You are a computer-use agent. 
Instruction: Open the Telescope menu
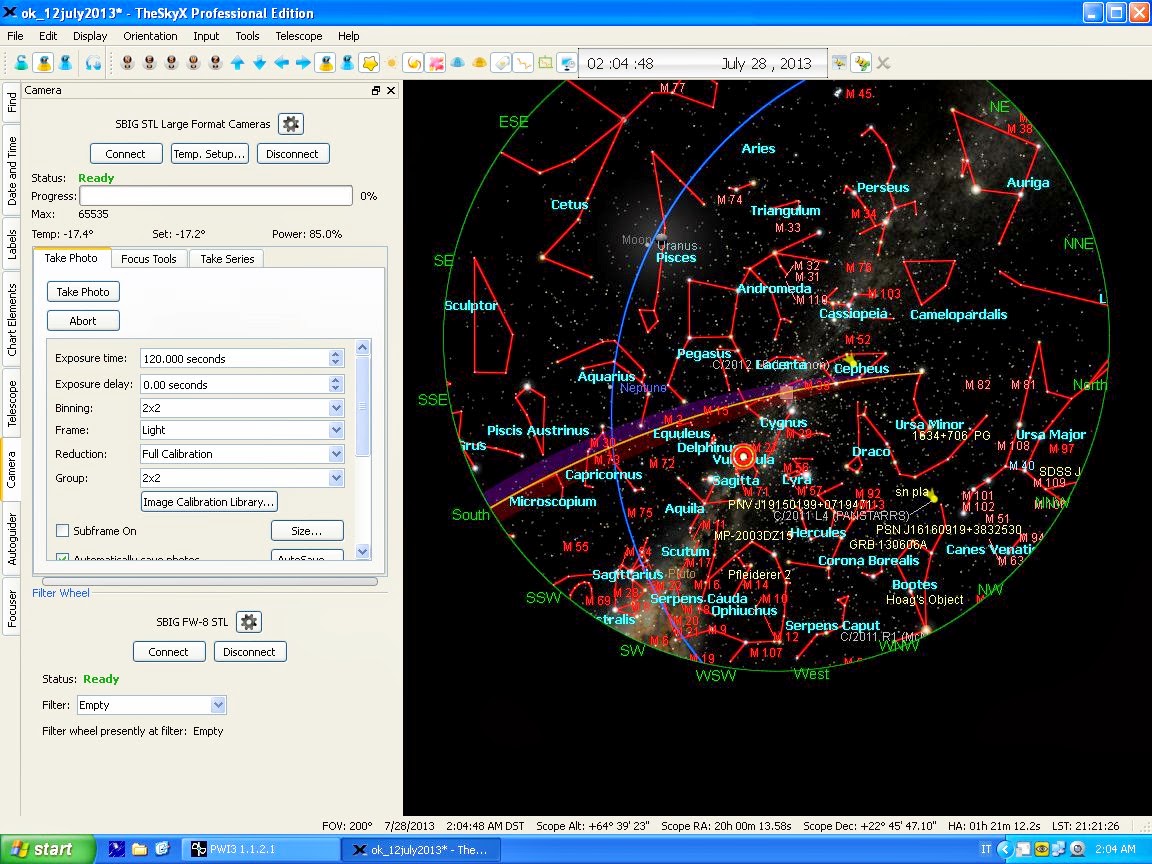tap(299, 36)
